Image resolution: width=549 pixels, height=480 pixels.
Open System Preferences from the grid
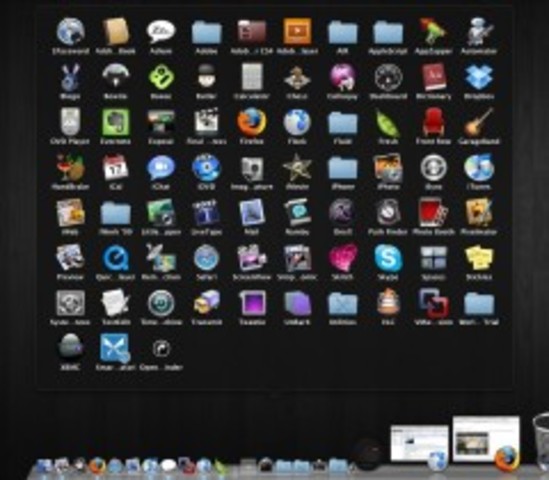coord(70,303)
